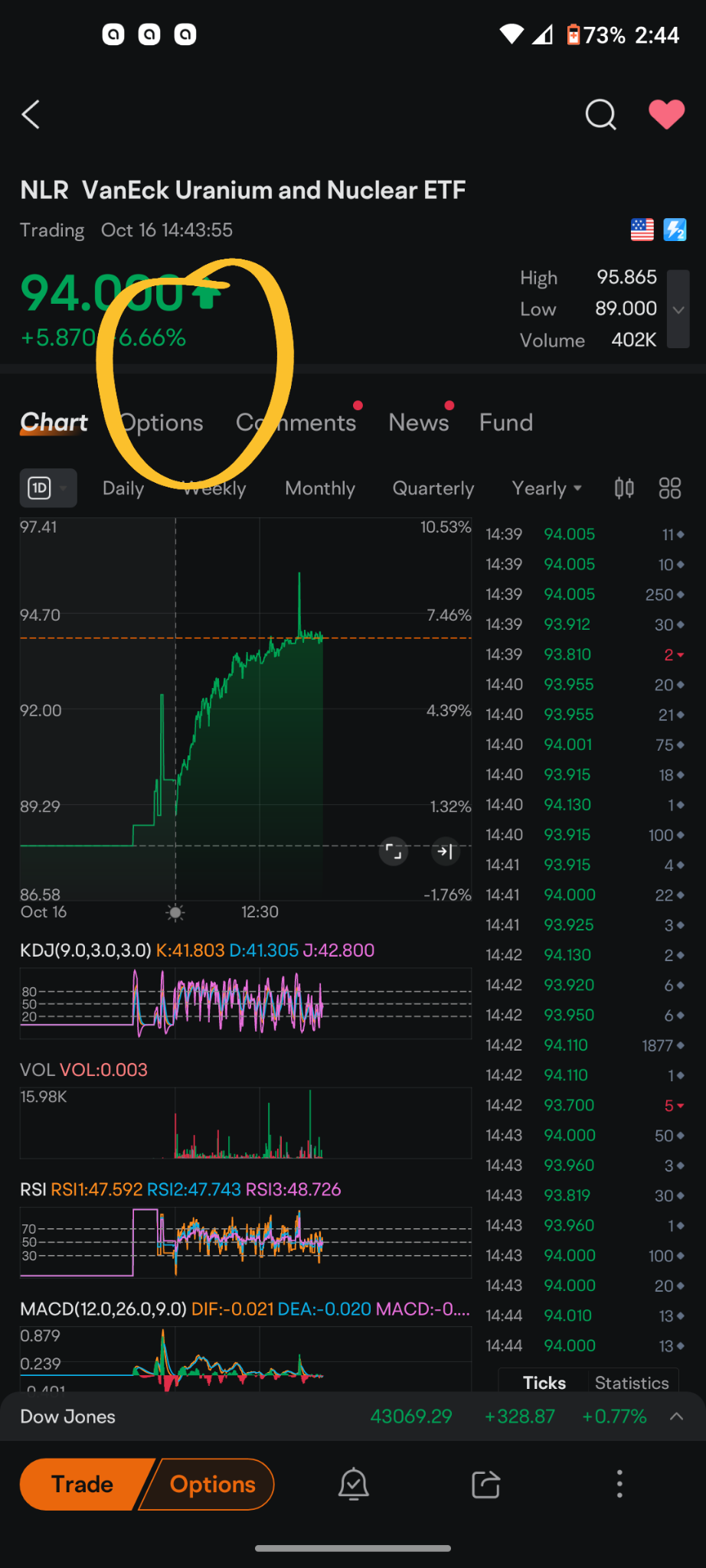The width and height of the screenshot is (706, 1568).
Task: Open the Comments tab
Action: (296, 422)
